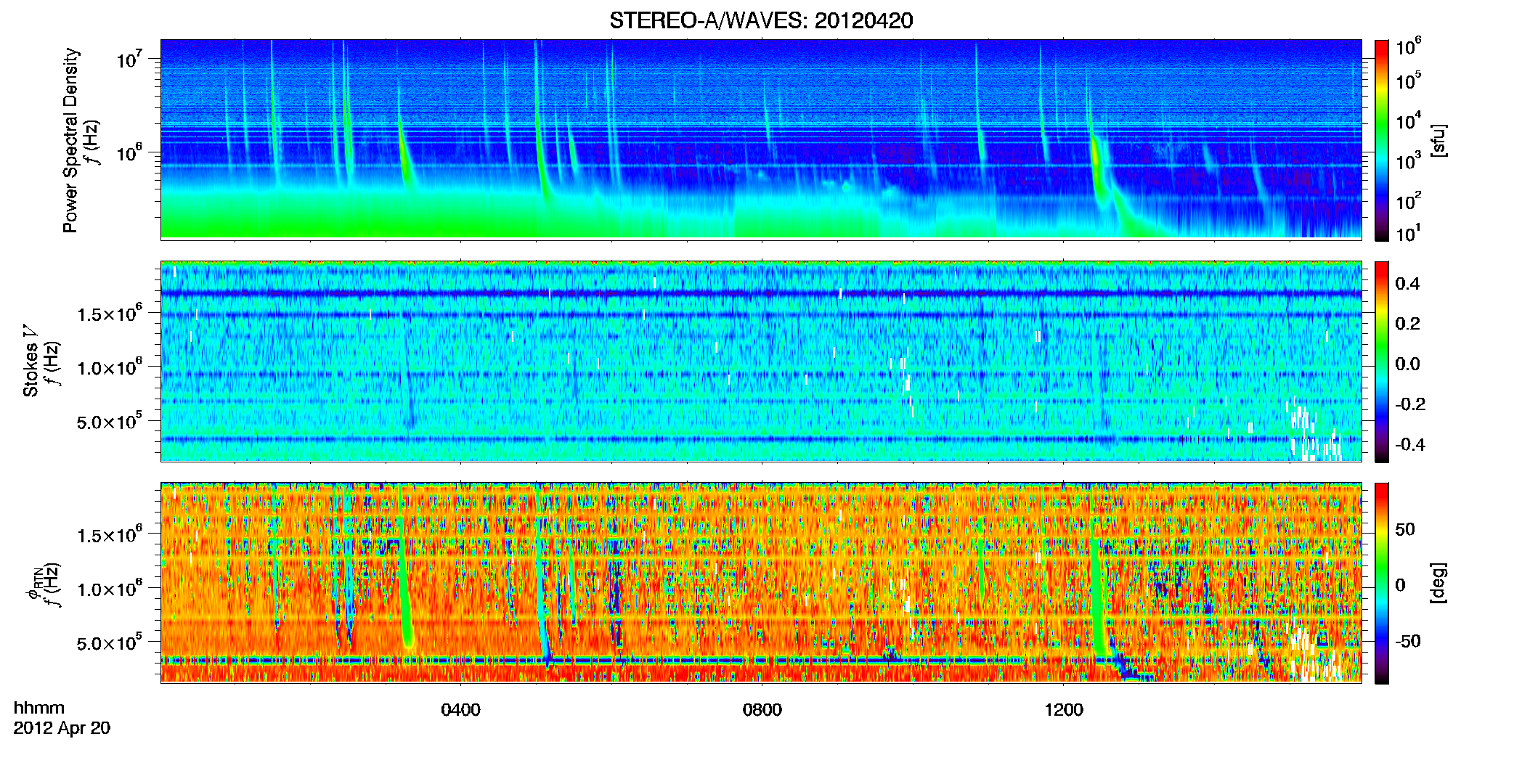1522x784 pixels.
Task: Click the Stokes V axis label
Action: (30, 361)
